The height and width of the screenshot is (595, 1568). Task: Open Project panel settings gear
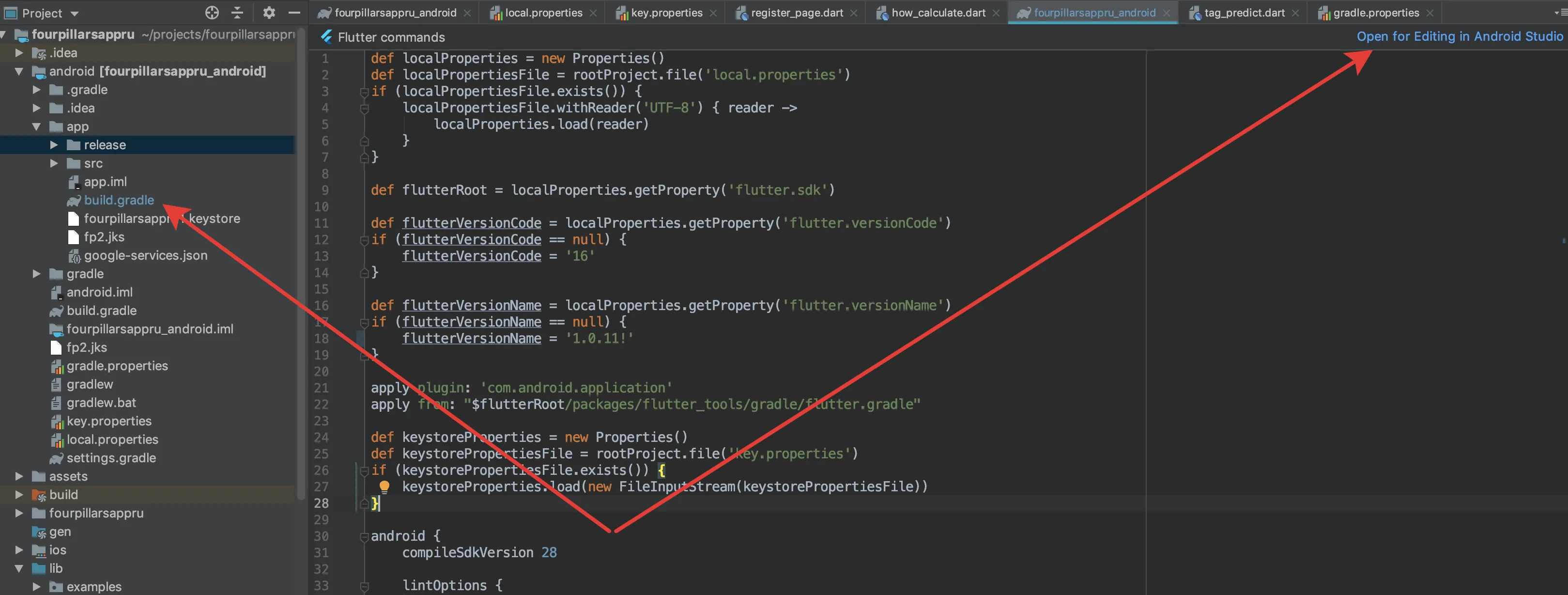pyautogui.click(x=269, y=13)
